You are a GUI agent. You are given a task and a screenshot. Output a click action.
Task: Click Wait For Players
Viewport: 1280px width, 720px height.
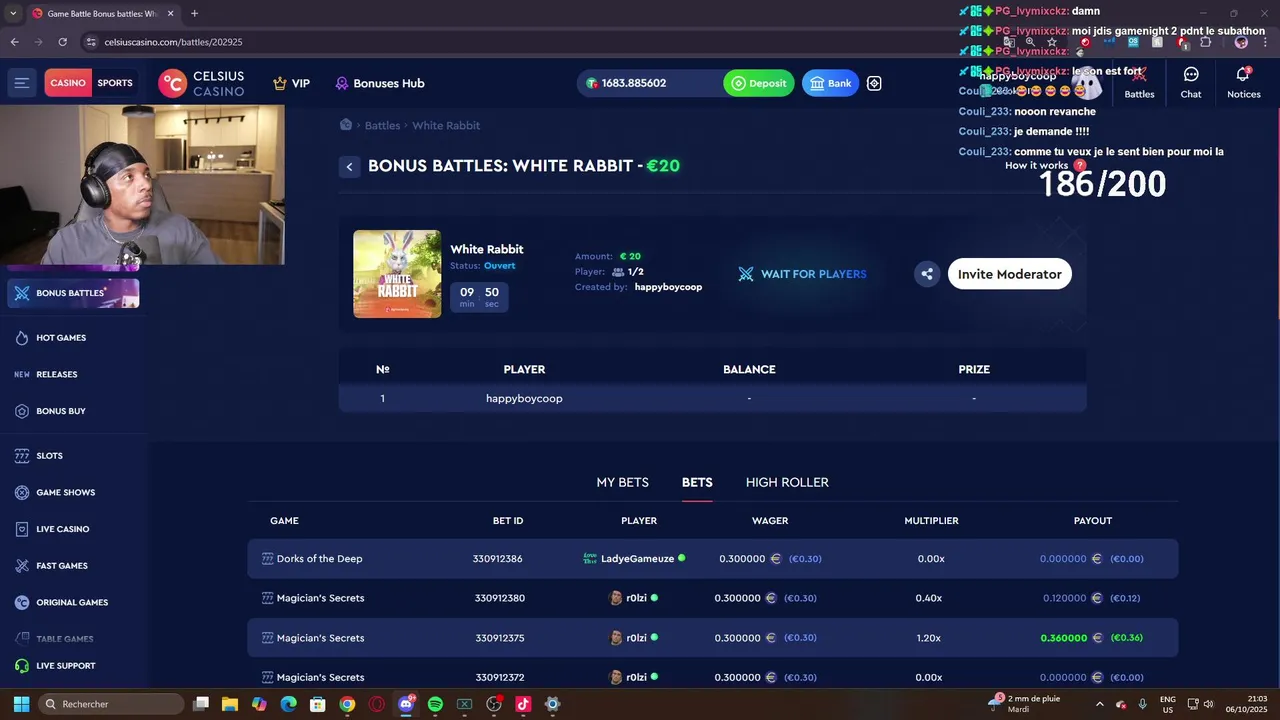pyautogui.click(x=803, y=274)
